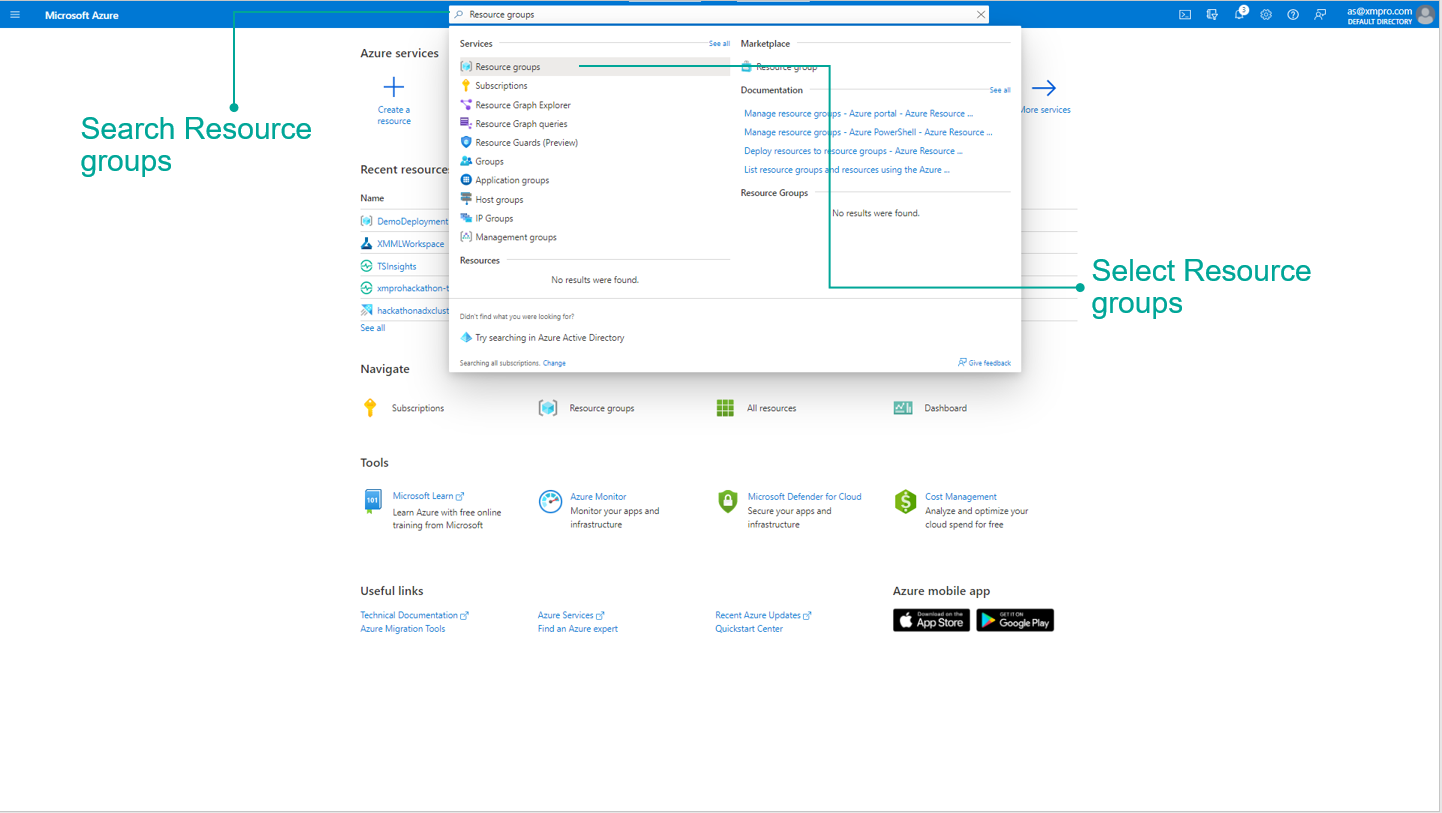The width and height of the screenshot is (1442, 813).
Task: See all Documentation results
Action: 1000,90
